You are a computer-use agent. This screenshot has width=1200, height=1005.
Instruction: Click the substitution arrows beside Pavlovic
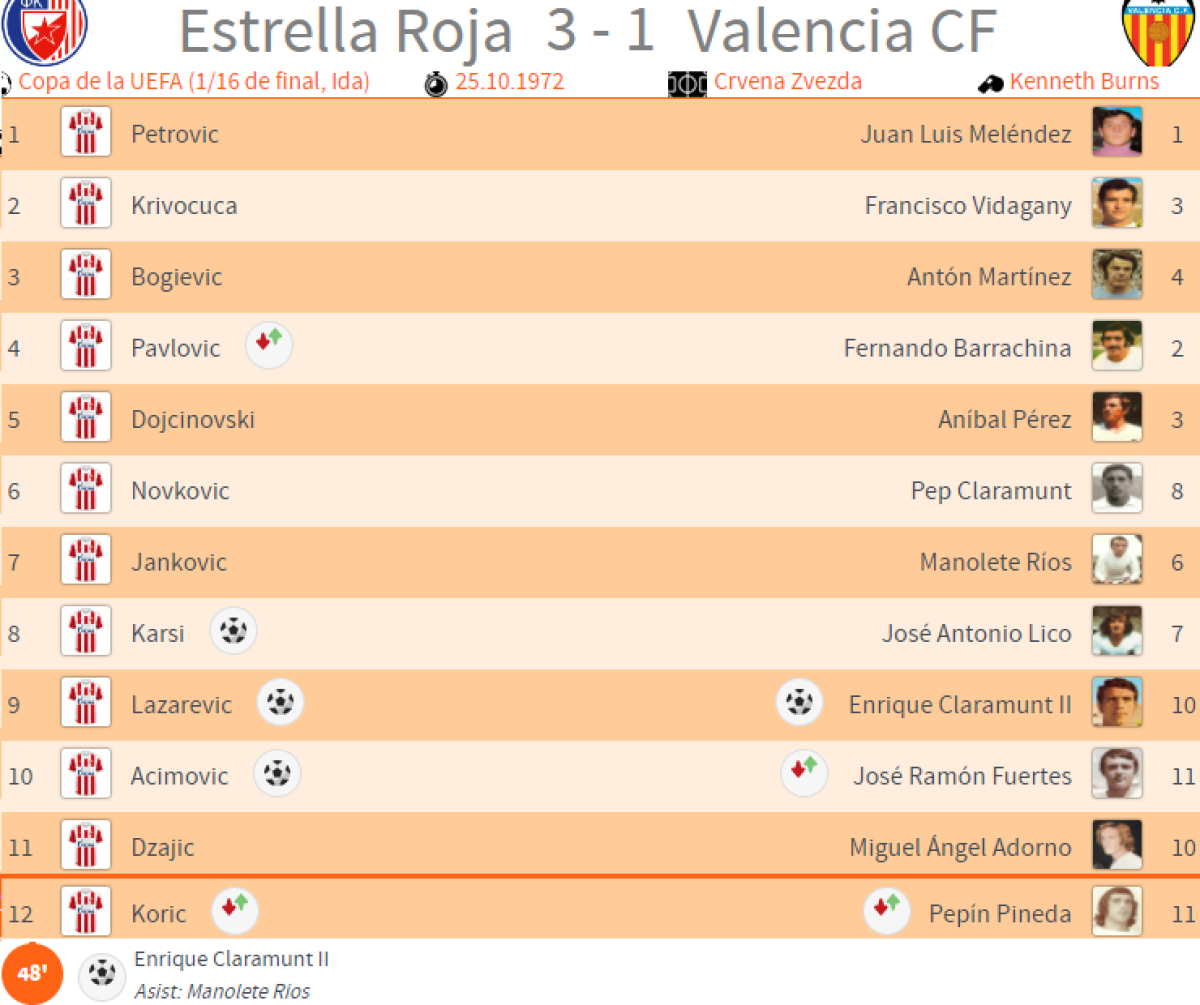click(269, 347)
